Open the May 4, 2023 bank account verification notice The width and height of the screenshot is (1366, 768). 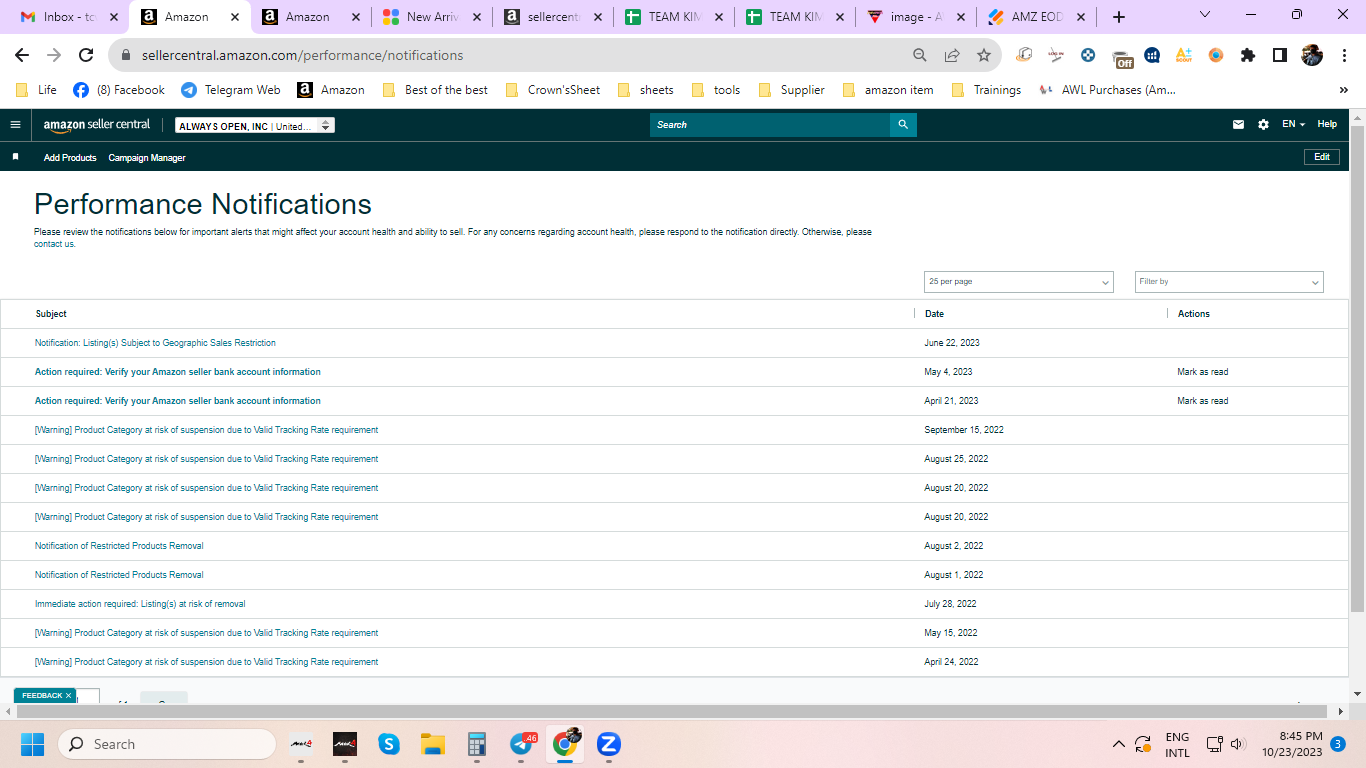(178, 372)
